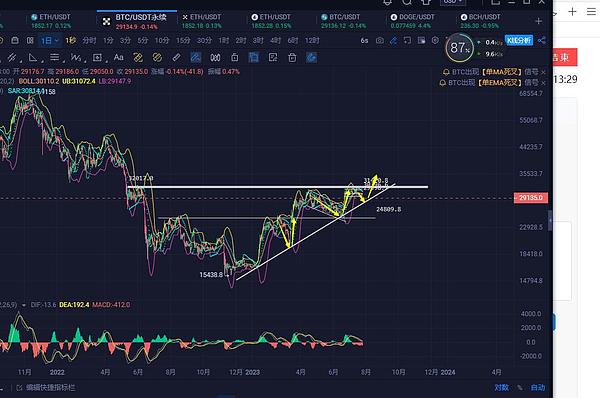The width and height of the screenshot is (600, 398).
Task: Select the 4时 timeframe
Action: [276, 41]
